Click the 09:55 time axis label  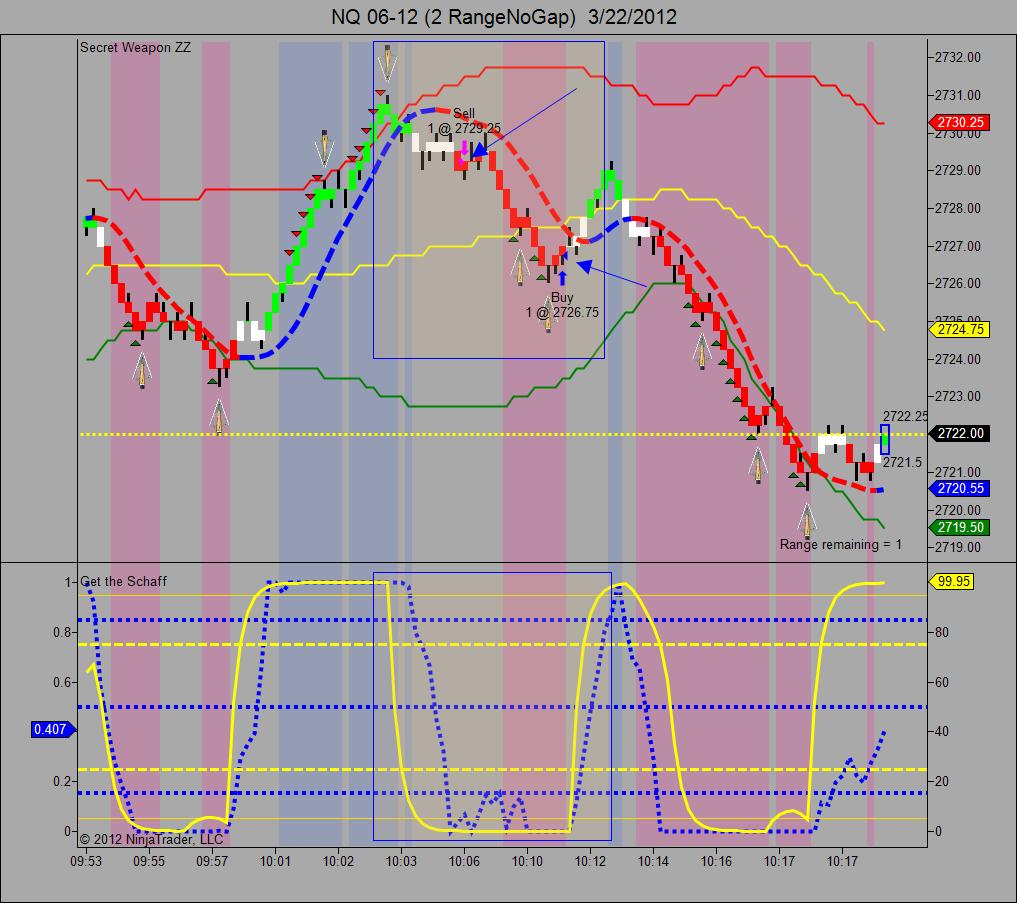tap(149, 861)
